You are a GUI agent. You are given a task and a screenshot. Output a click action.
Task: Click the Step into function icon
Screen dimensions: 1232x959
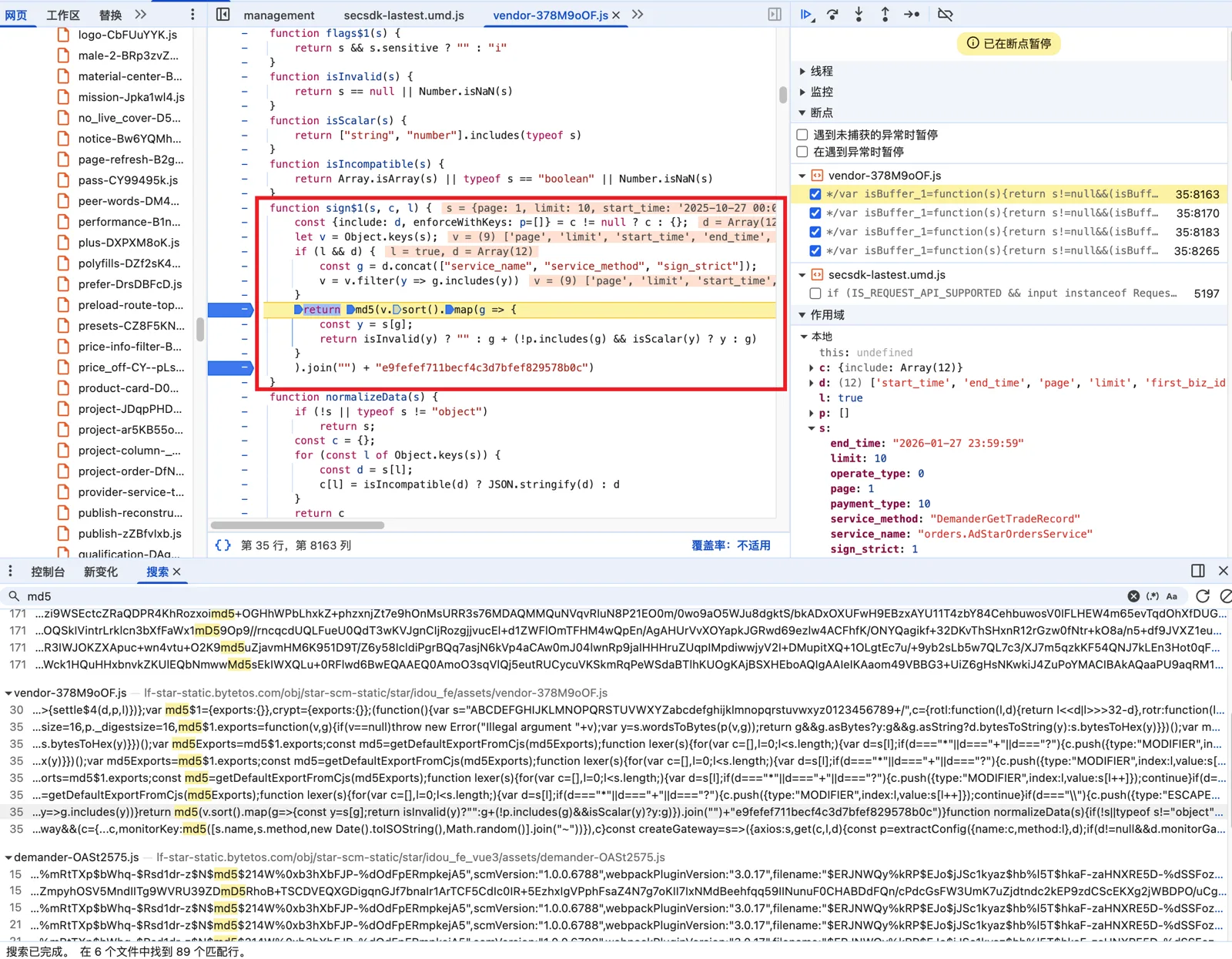point(859,15)
